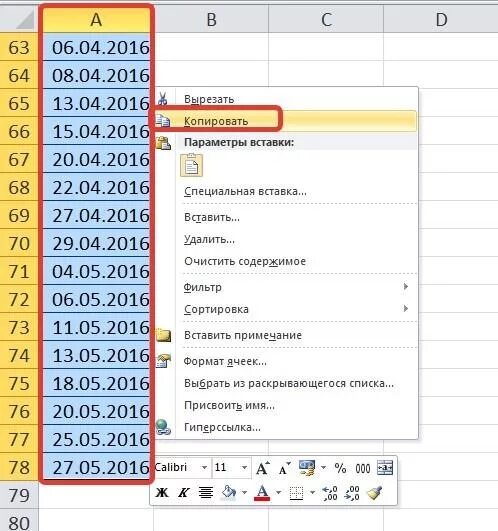The height and width of the screenshot is (531, 498).
Task: Click cell containing 06.04.2016
Action: coord(96,47)
